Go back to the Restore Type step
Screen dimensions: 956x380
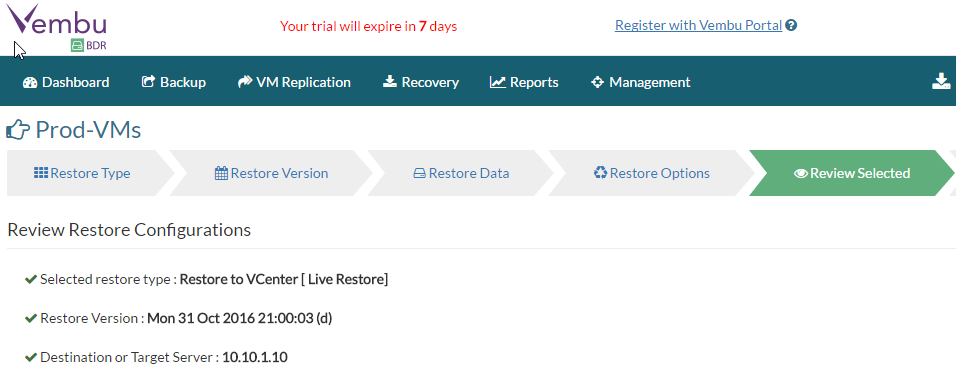[90, 173]
